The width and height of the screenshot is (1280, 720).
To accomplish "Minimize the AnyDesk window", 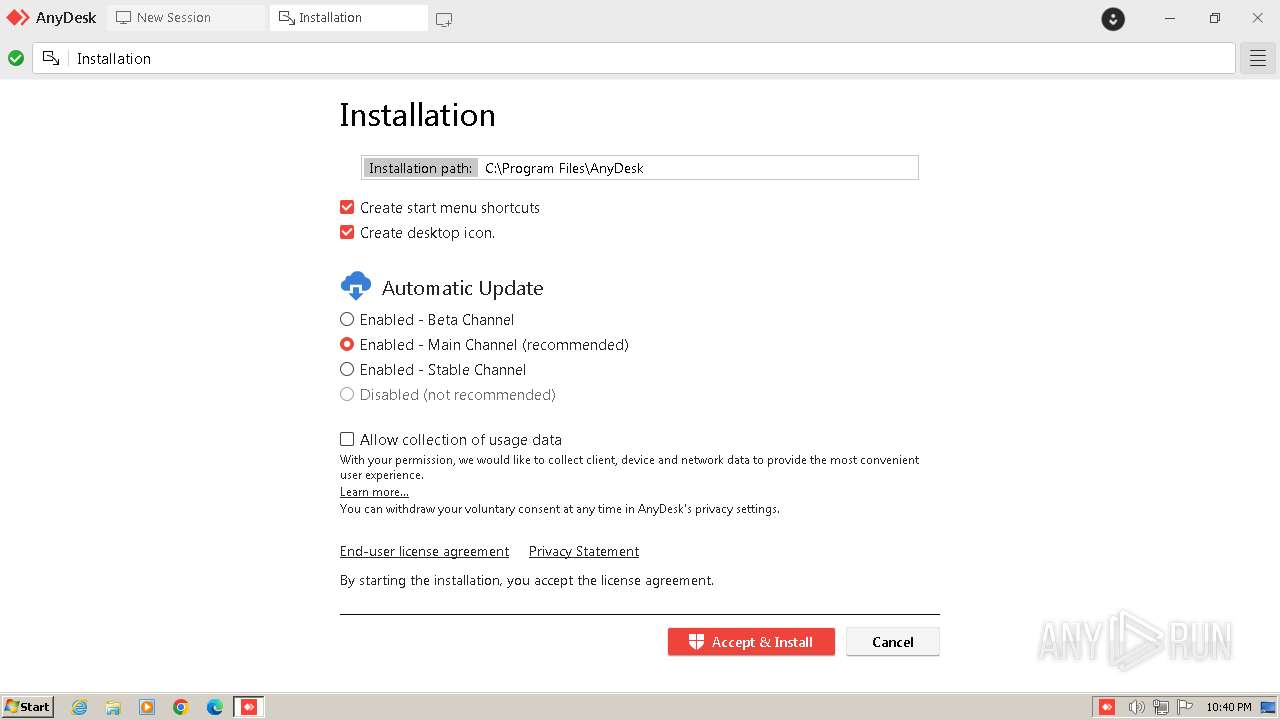I will [1170, 18].
